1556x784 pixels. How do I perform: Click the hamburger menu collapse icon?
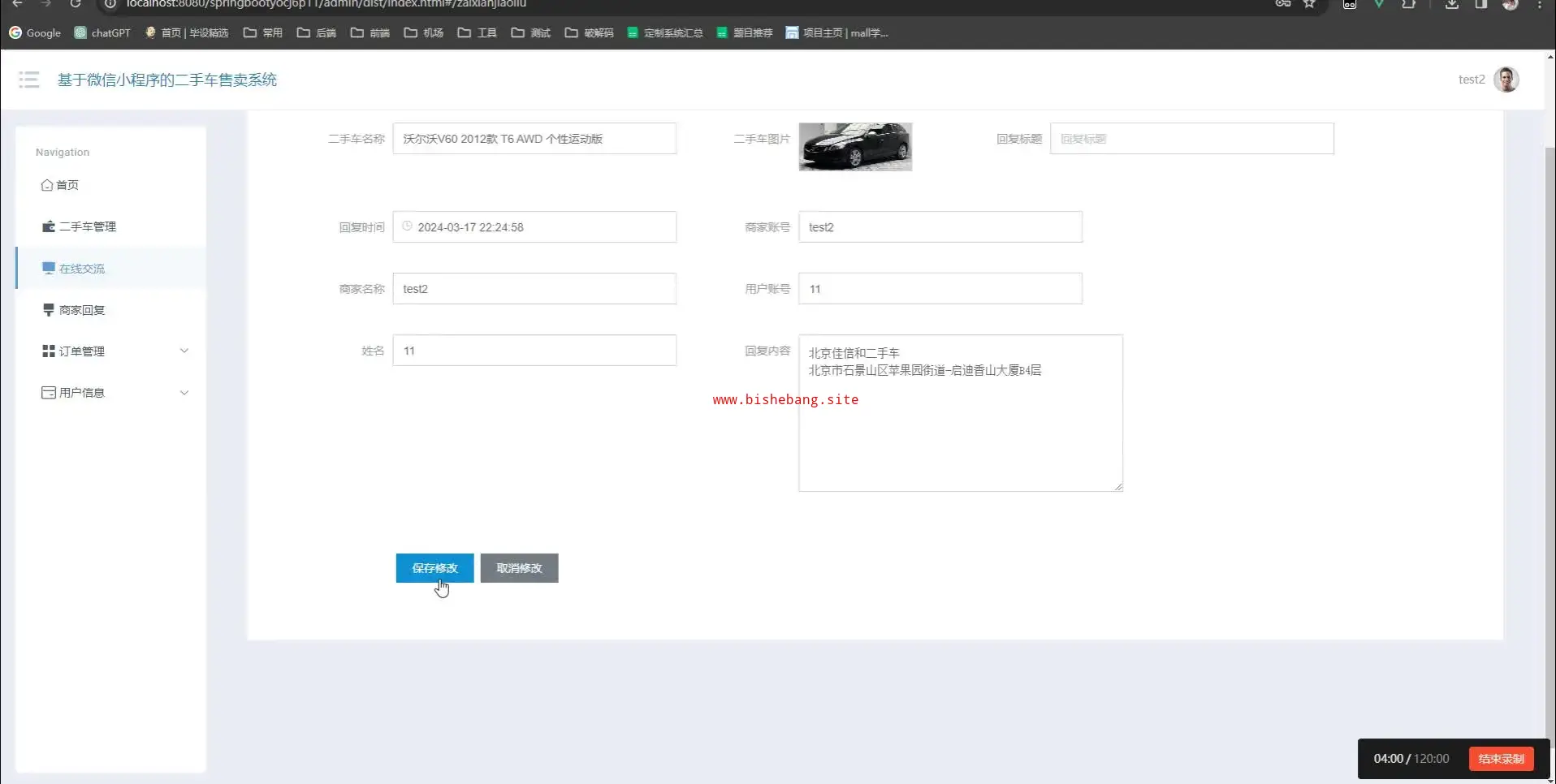pos(29,80)
